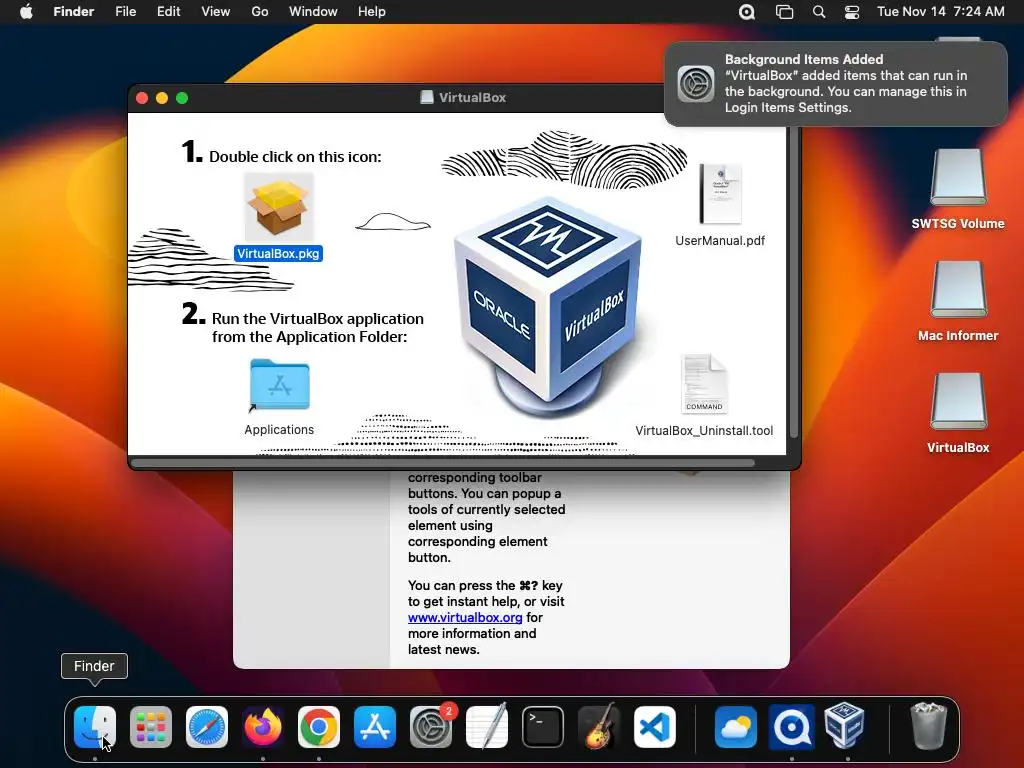1024x768 pixels.
Task: Open Spotlight search in menu bar
Action: [x=818, y=12]
